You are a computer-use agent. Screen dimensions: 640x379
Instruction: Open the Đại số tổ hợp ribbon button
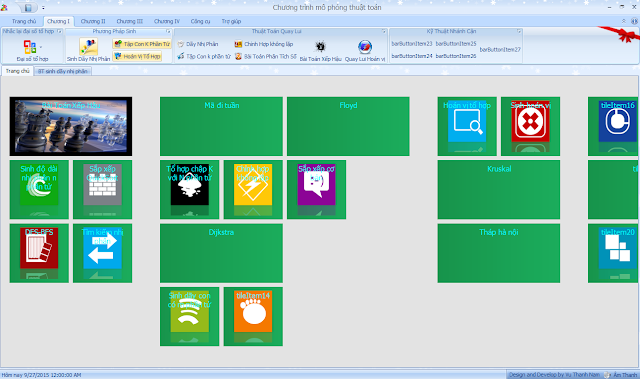(x=32, y=50)
